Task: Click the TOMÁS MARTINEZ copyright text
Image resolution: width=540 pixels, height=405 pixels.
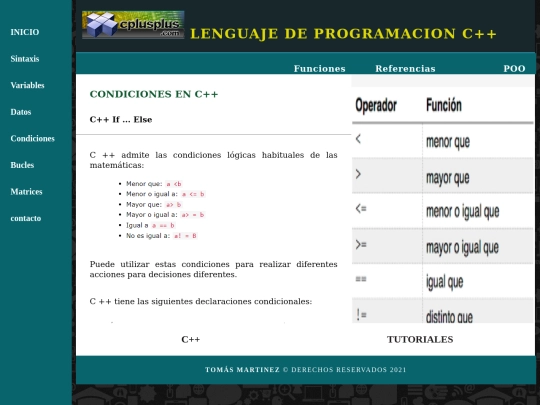Action: 305,370
